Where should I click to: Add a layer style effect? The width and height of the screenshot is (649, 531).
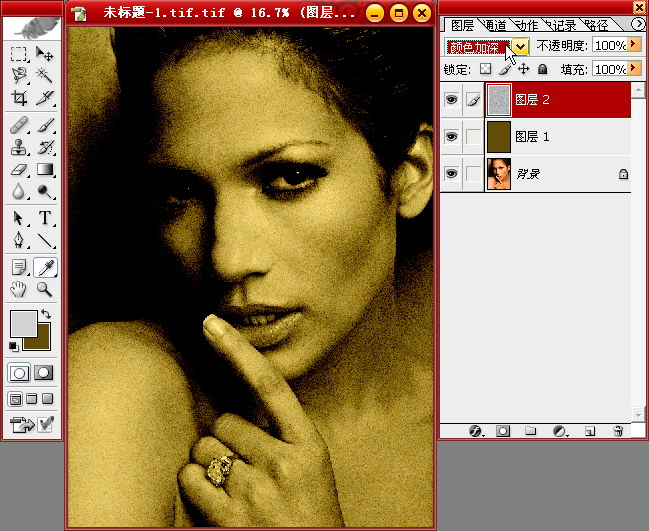pyautogui.click(x=476, y=431)
